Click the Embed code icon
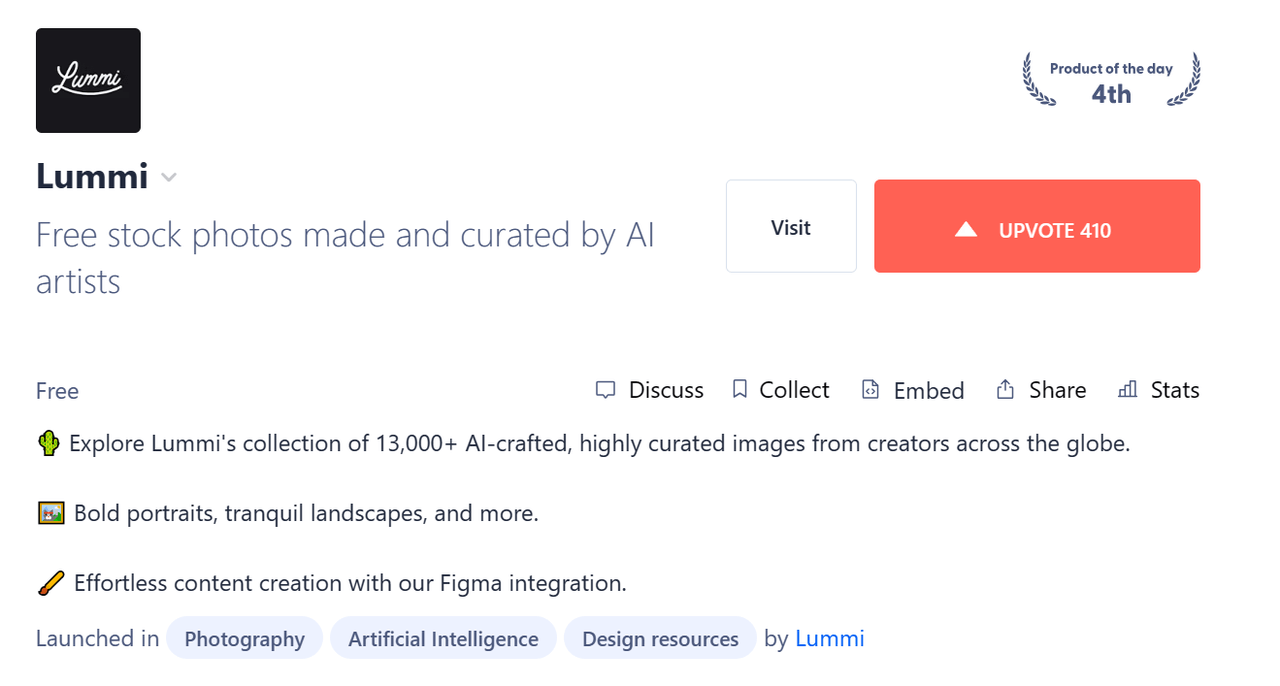Viewport: 1280px width, 686px height. coord(871,390)
